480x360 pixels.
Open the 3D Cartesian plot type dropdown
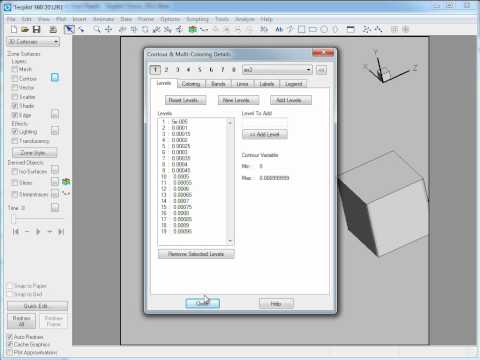(33, 42)
